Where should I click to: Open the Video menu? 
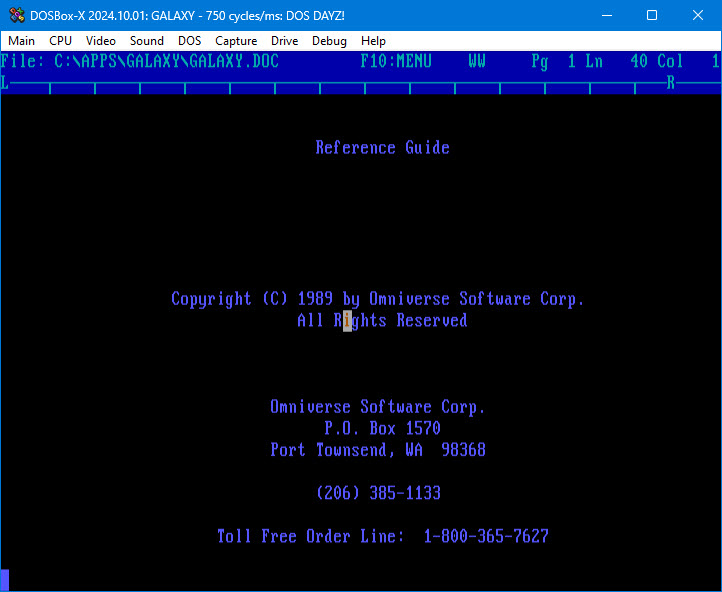pos(100,41)
